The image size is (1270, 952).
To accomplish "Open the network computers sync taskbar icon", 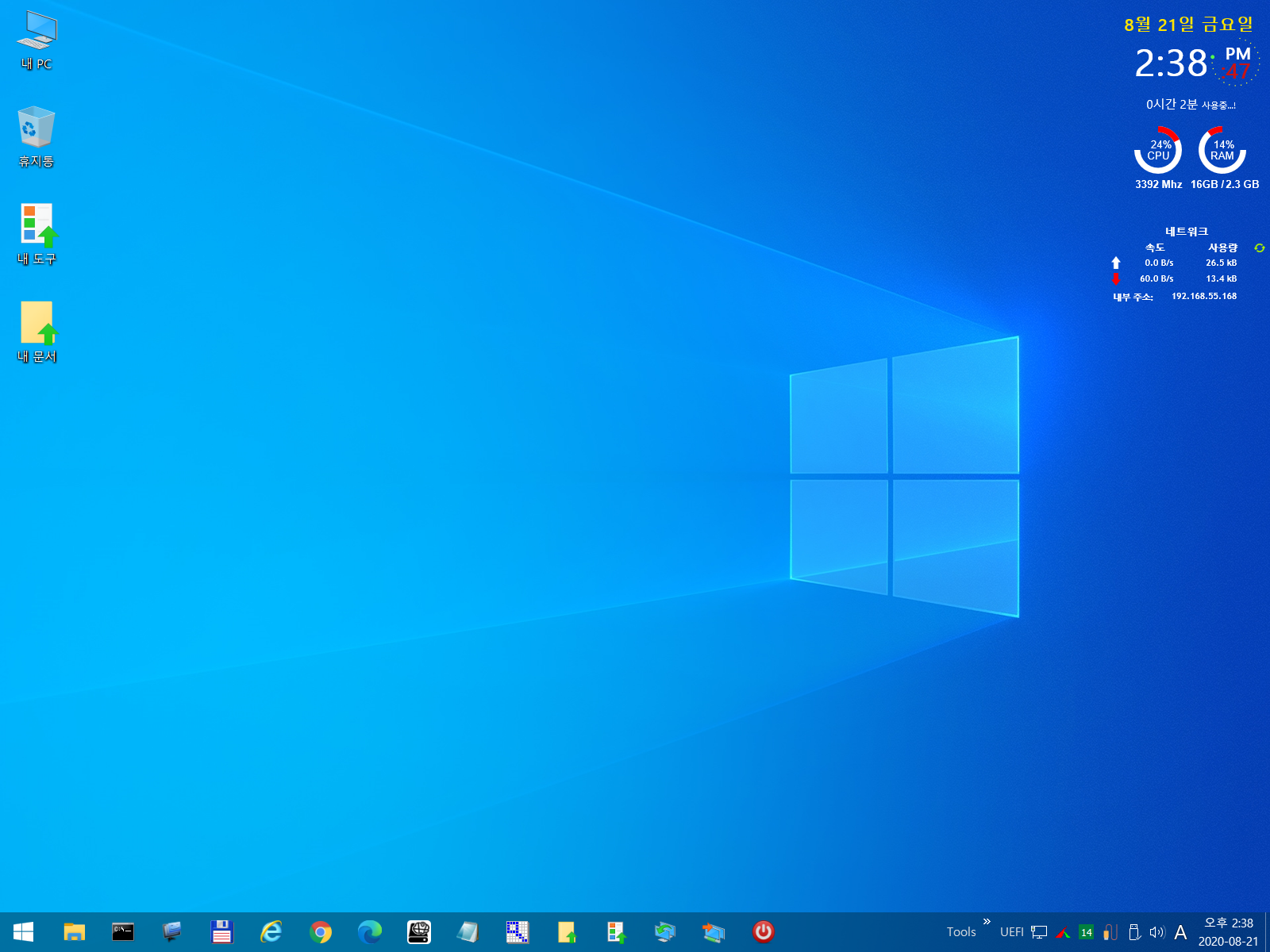I will [x=665, y=932].
